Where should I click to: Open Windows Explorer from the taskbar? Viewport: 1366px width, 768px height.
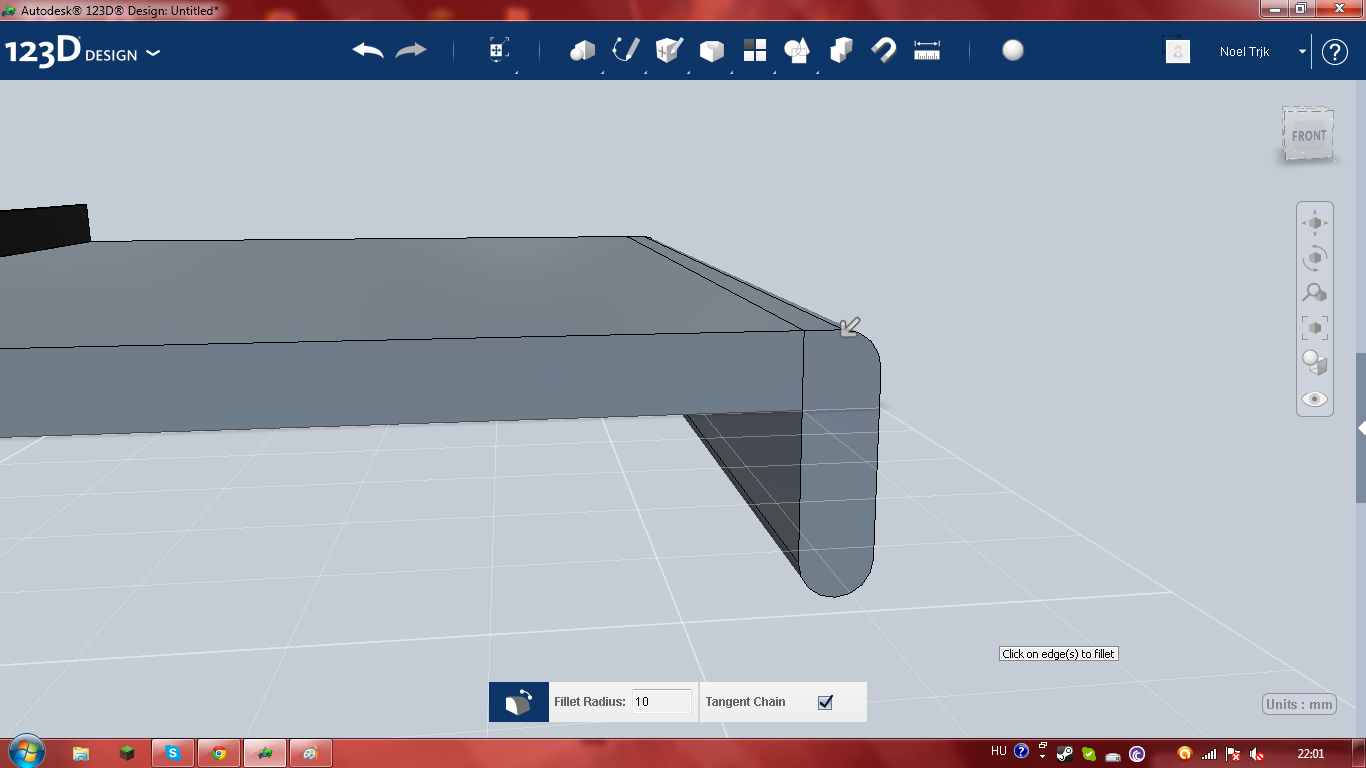pyautogui.click(x=81, y=753)
